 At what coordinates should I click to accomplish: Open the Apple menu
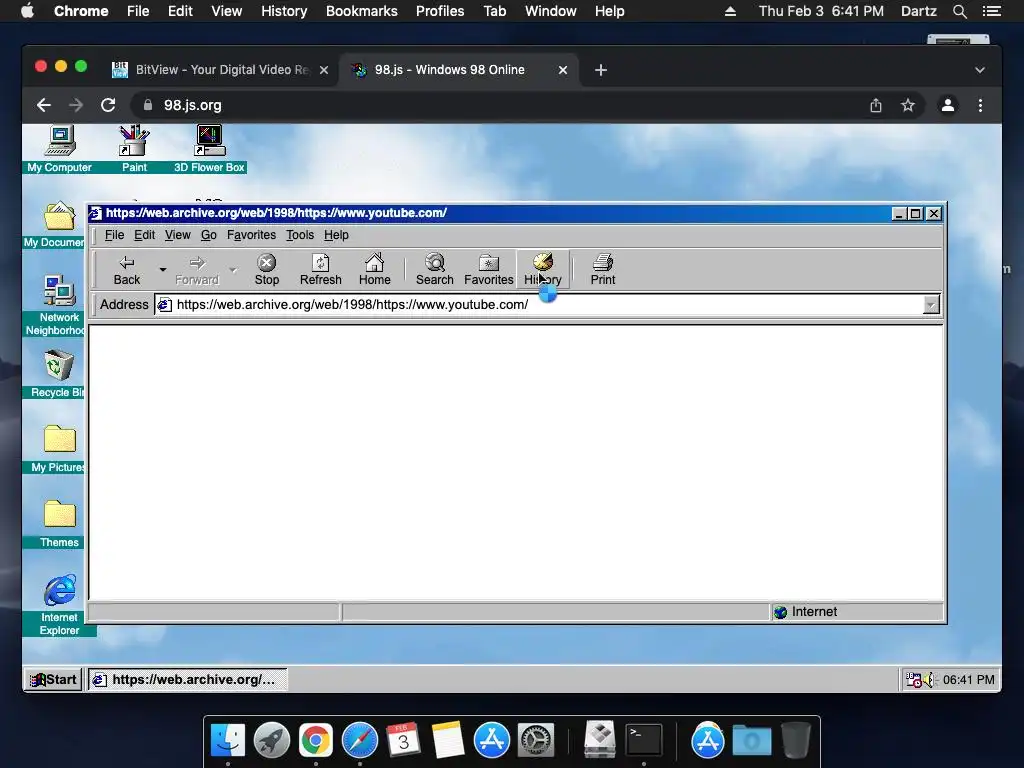27,11
